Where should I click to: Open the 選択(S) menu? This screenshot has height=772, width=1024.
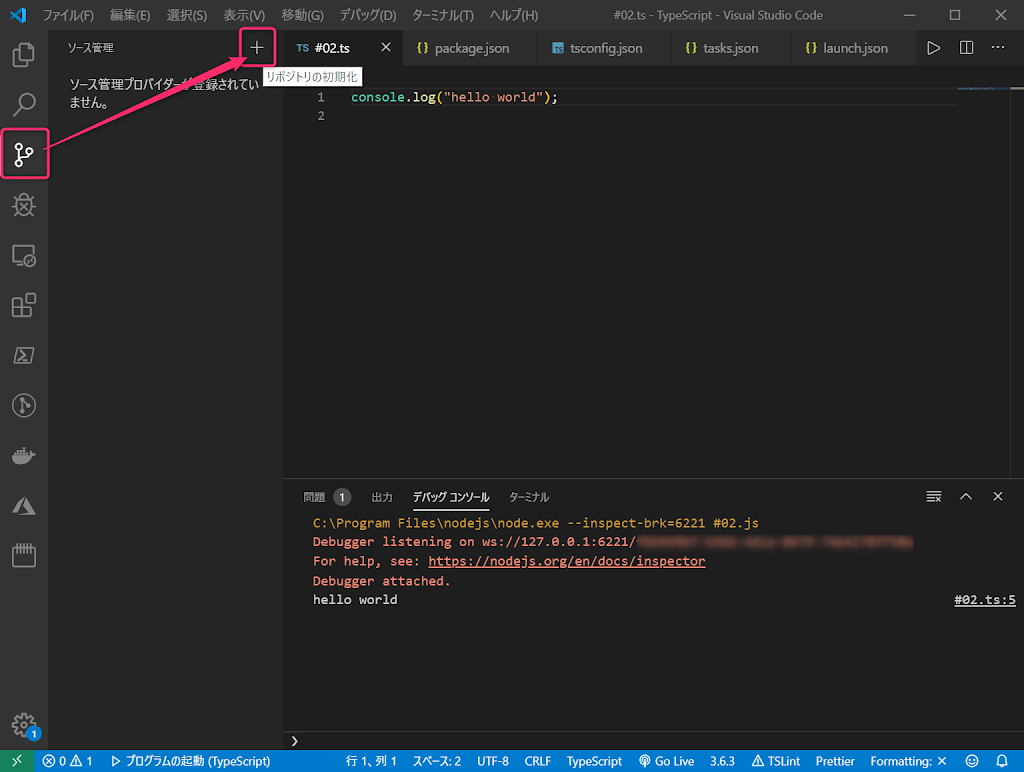187,15
